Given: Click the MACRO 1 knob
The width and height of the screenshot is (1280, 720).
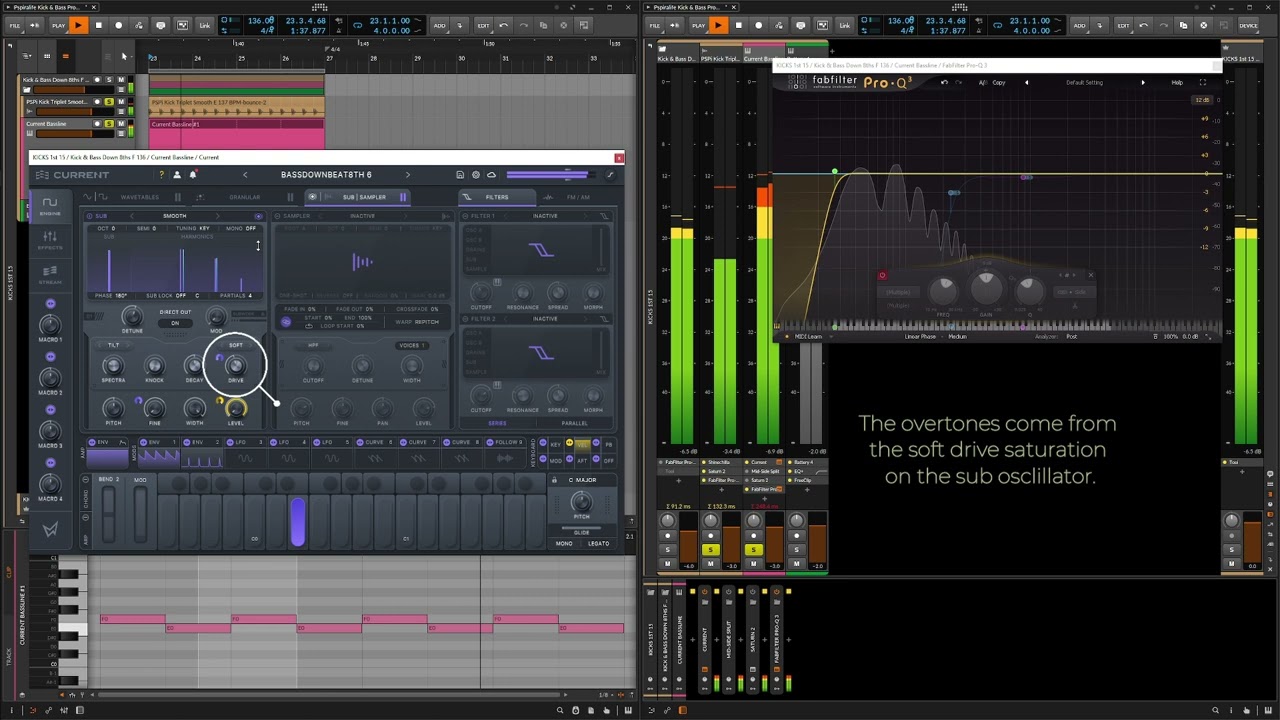Looking at the screenshot, I should (x=49, y=324).
